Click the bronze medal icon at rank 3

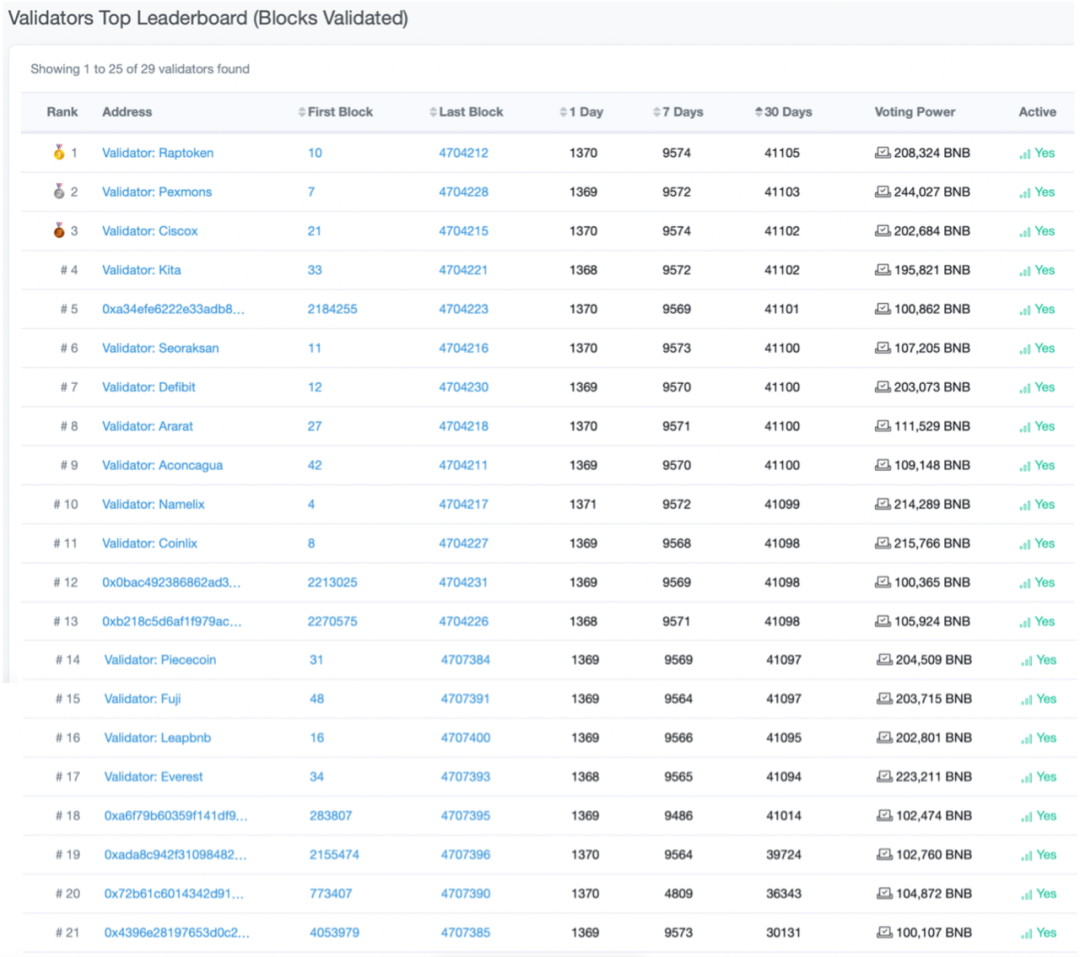(x=58, y=231)
